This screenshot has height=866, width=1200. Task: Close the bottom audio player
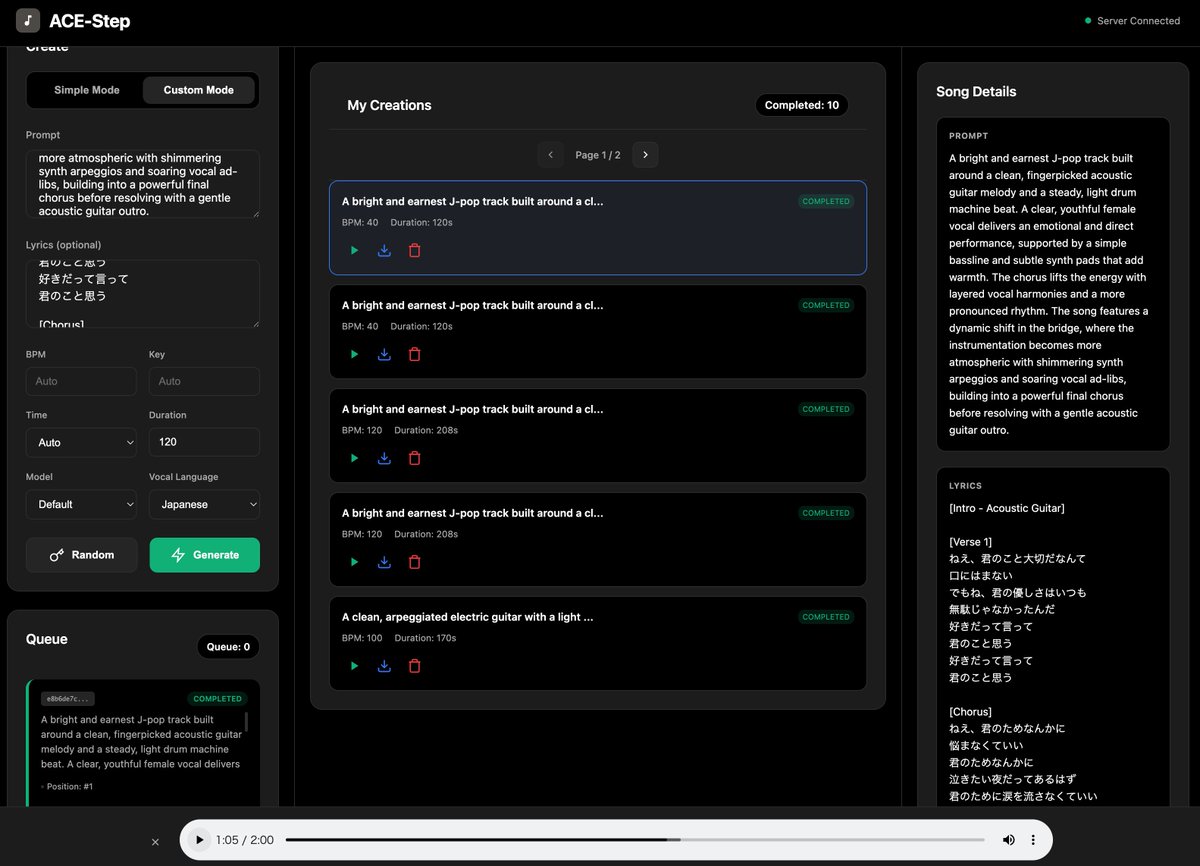(x=155, y=842)
